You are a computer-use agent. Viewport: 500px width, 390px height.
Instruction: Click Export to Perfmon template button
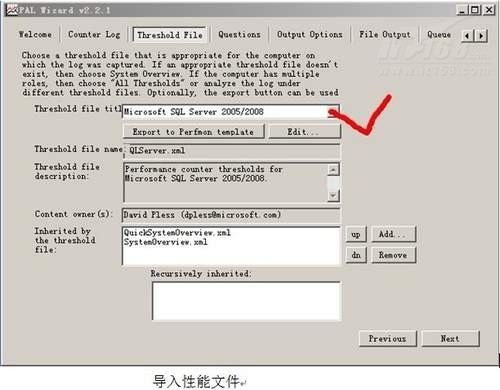pyautogui.click(x=193, y=132)
